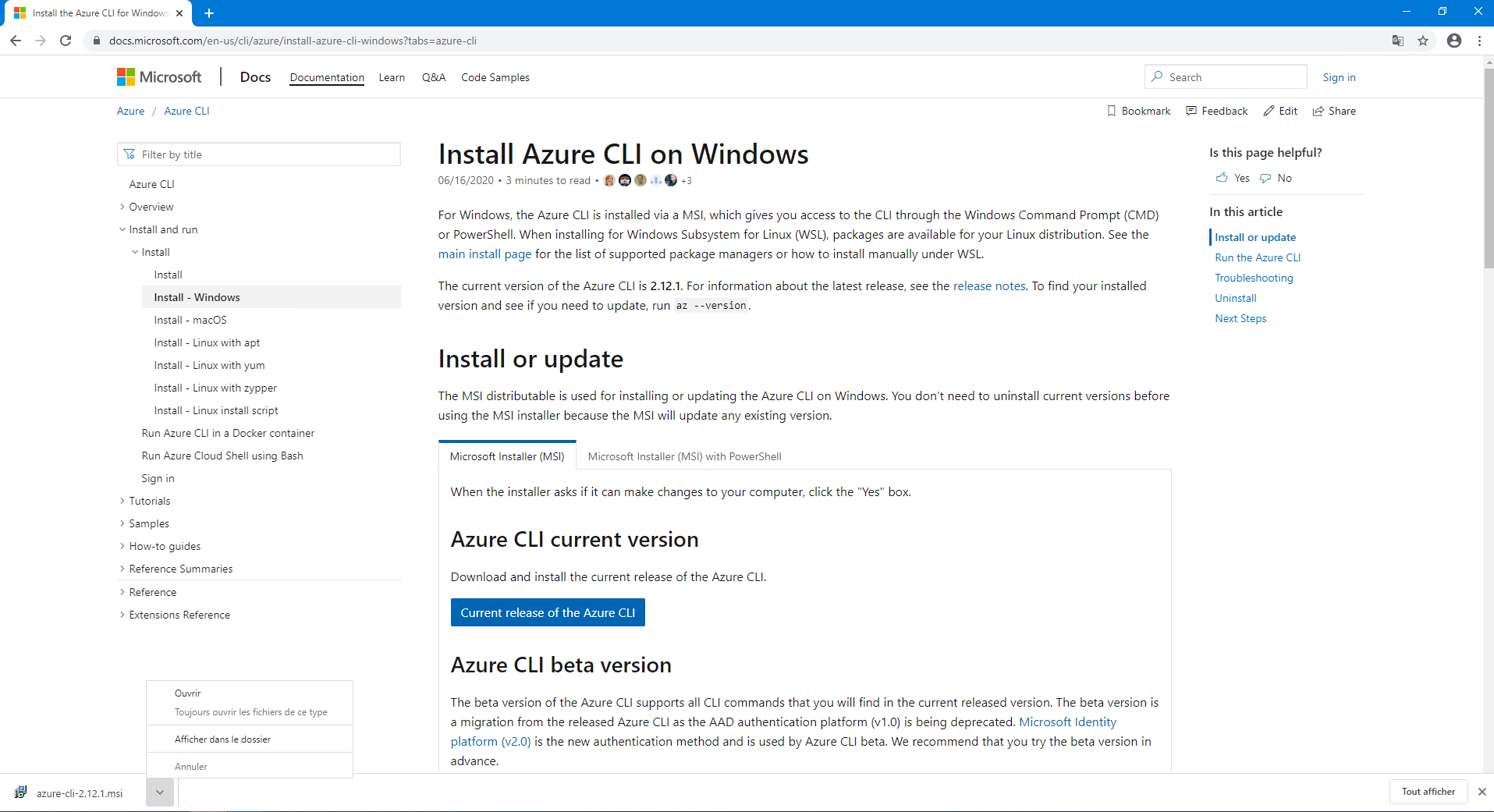Vote Yes on page helpfulness

pyautogui.click(x=1233, y=178)
